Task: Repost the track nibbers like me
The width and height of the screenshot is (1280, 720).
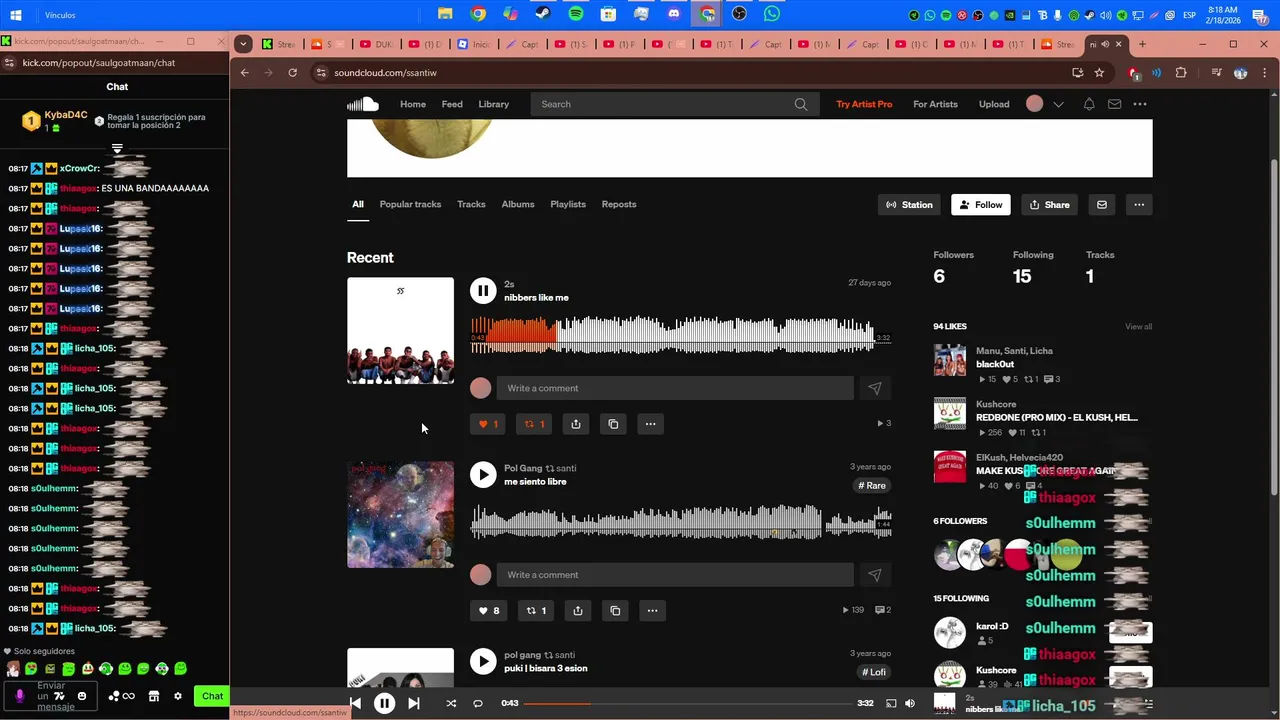Action: pyautogui.click(x=535, y=424)
